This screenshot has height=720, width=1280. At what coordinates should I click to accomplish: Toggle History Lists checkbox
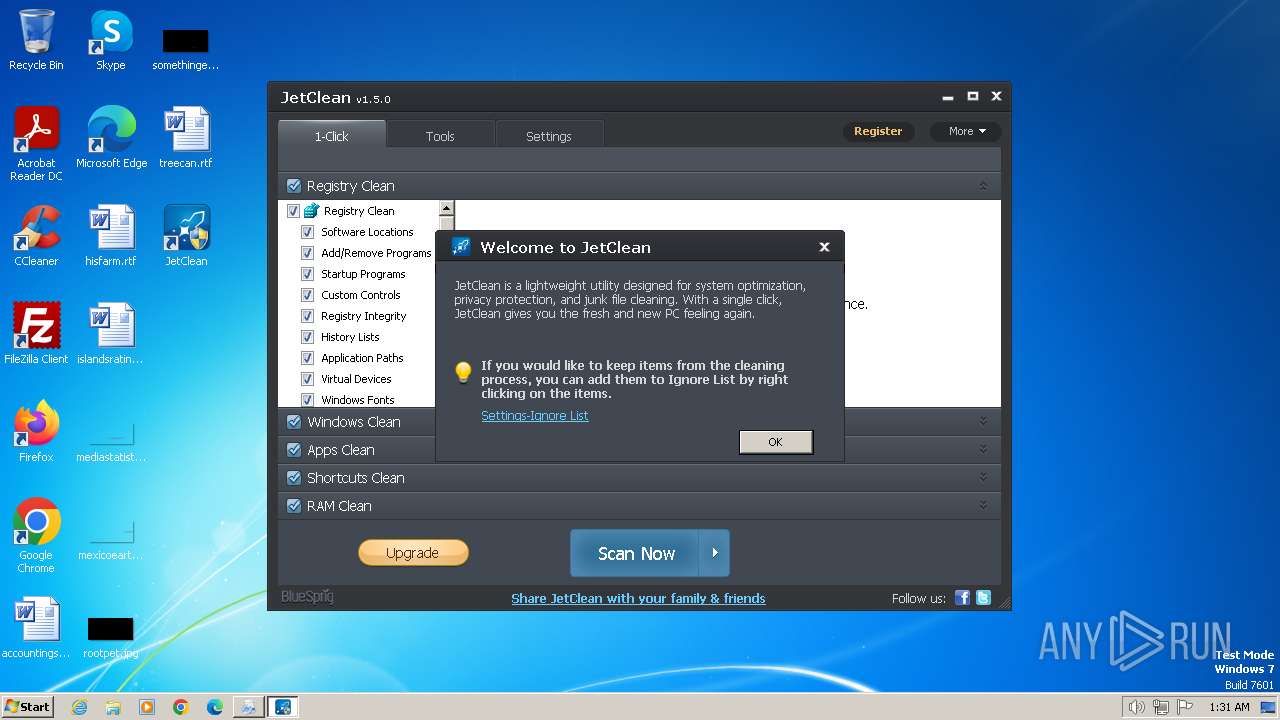[x=308, y=337]
